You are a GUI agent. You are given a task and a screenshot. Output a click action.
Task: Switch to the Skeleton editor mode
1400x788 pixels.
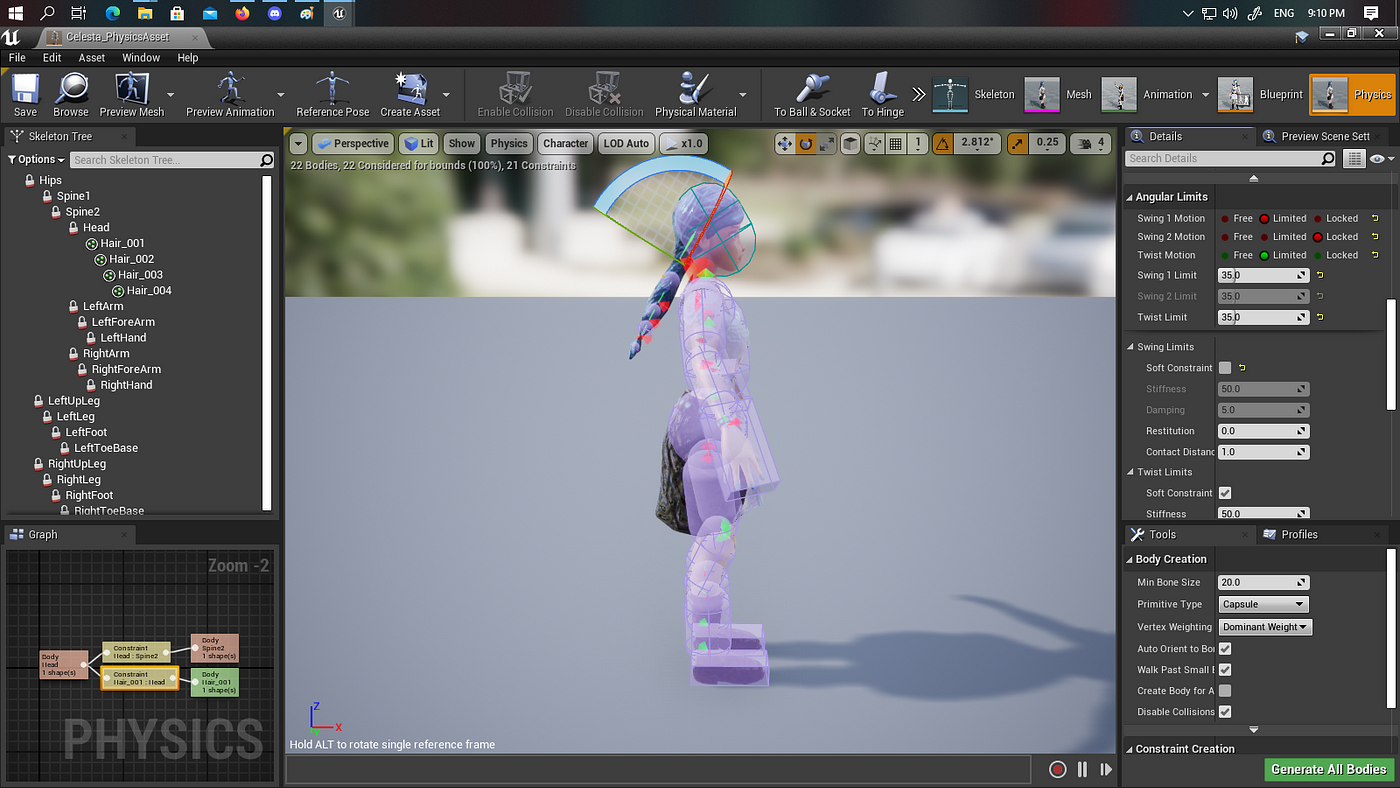coord(973,95)
